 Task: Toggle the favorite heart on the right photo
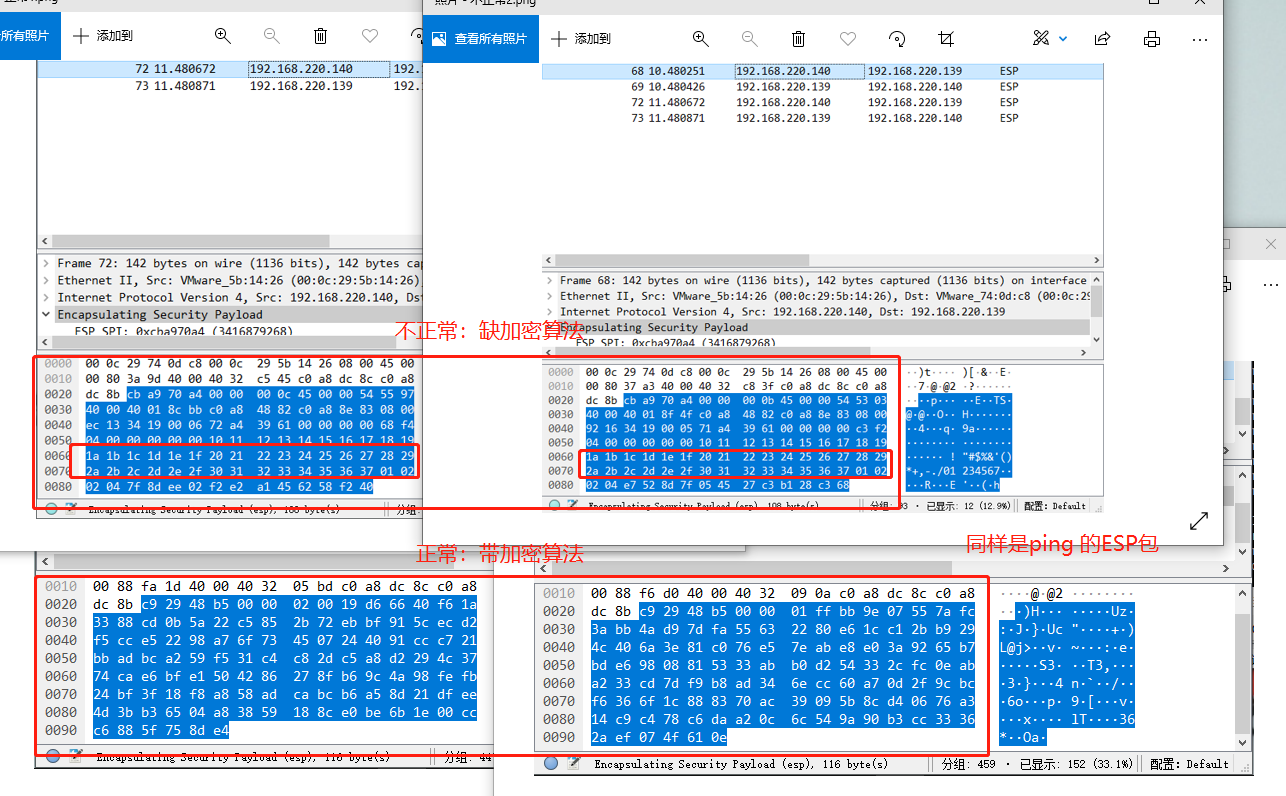(847, 39)
